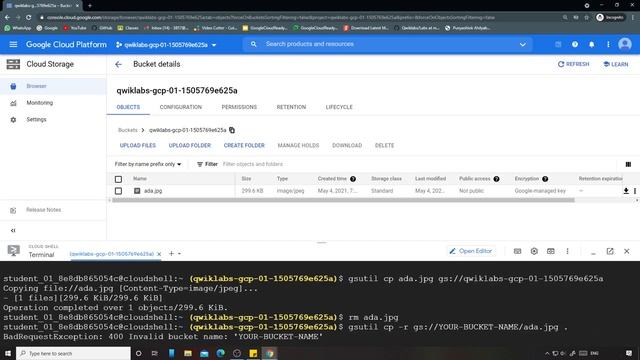Check the checkbox for ada.jpg
Image resolution: width=640 pixels, height=360 pixels.
click(118, 191)
